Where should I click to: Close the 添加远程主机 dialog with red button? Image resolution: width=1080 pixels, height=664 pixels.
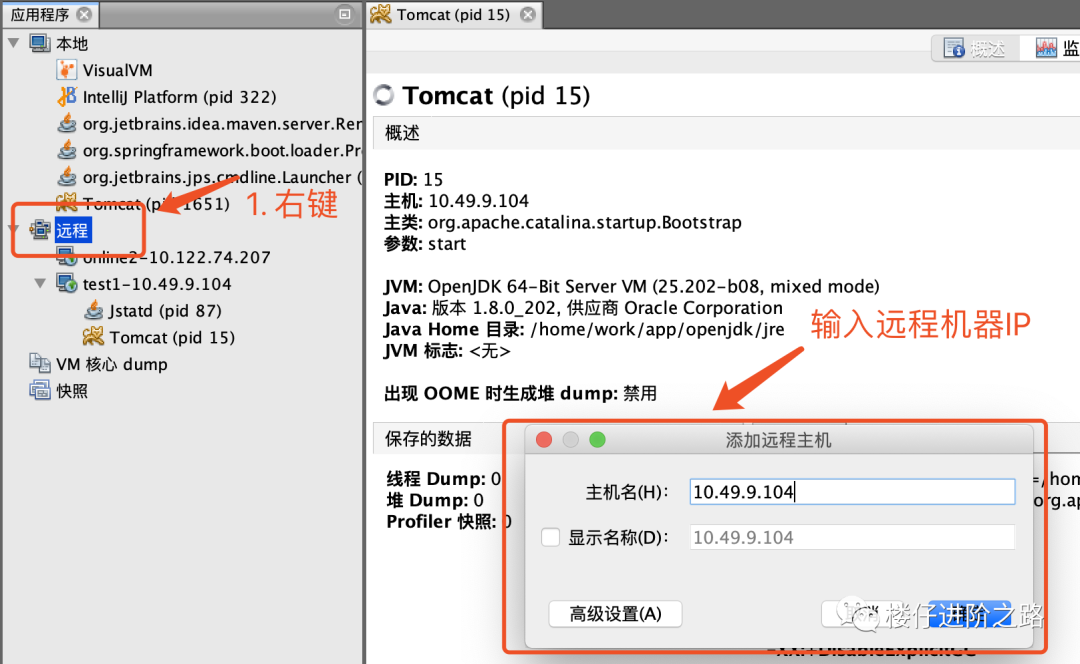tap(543, 439)
